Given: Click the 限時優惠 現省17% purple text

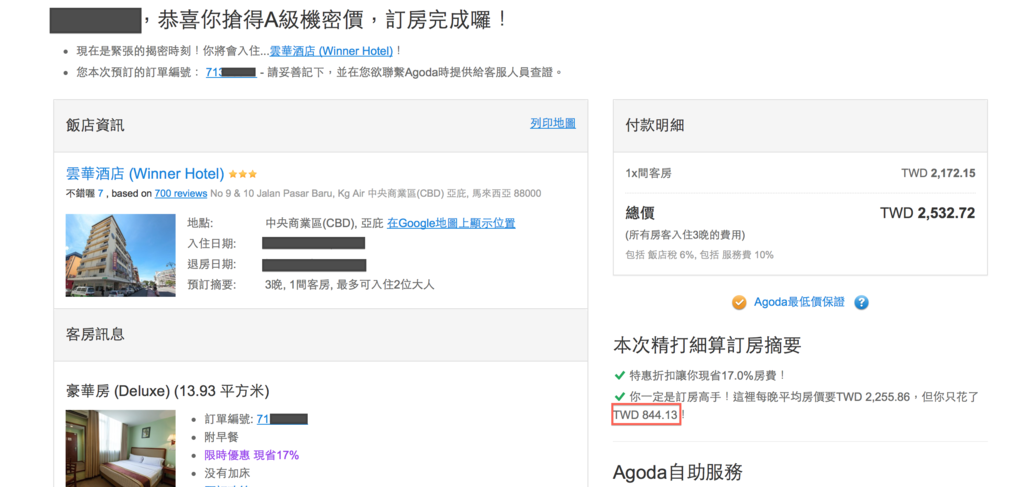Looking at the screenshot, I should coord(251,455).
